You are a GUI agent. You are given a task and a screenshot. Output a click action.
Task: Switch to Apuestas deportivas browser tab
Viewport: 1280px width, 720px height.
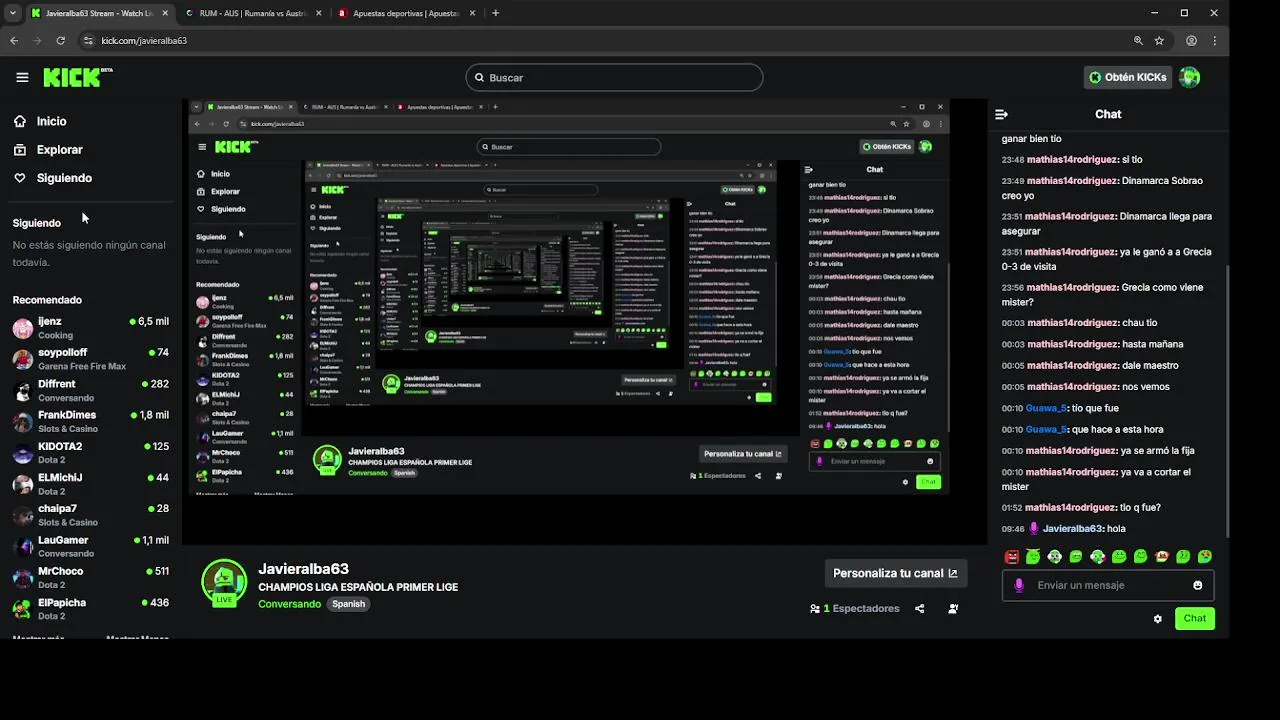pyautogui.click(x=405, y=13)
